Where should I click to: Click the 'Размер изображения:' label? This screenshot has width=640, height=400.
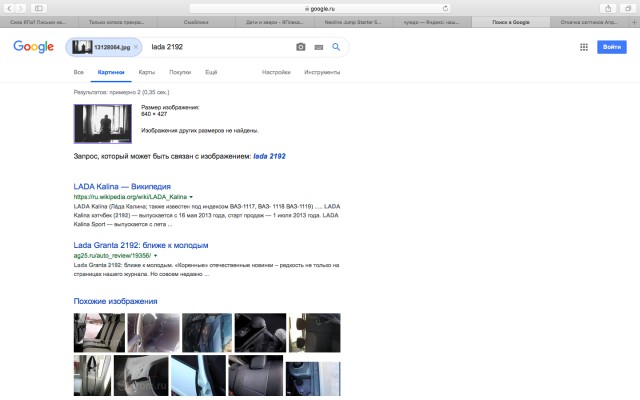click(170, 107)
